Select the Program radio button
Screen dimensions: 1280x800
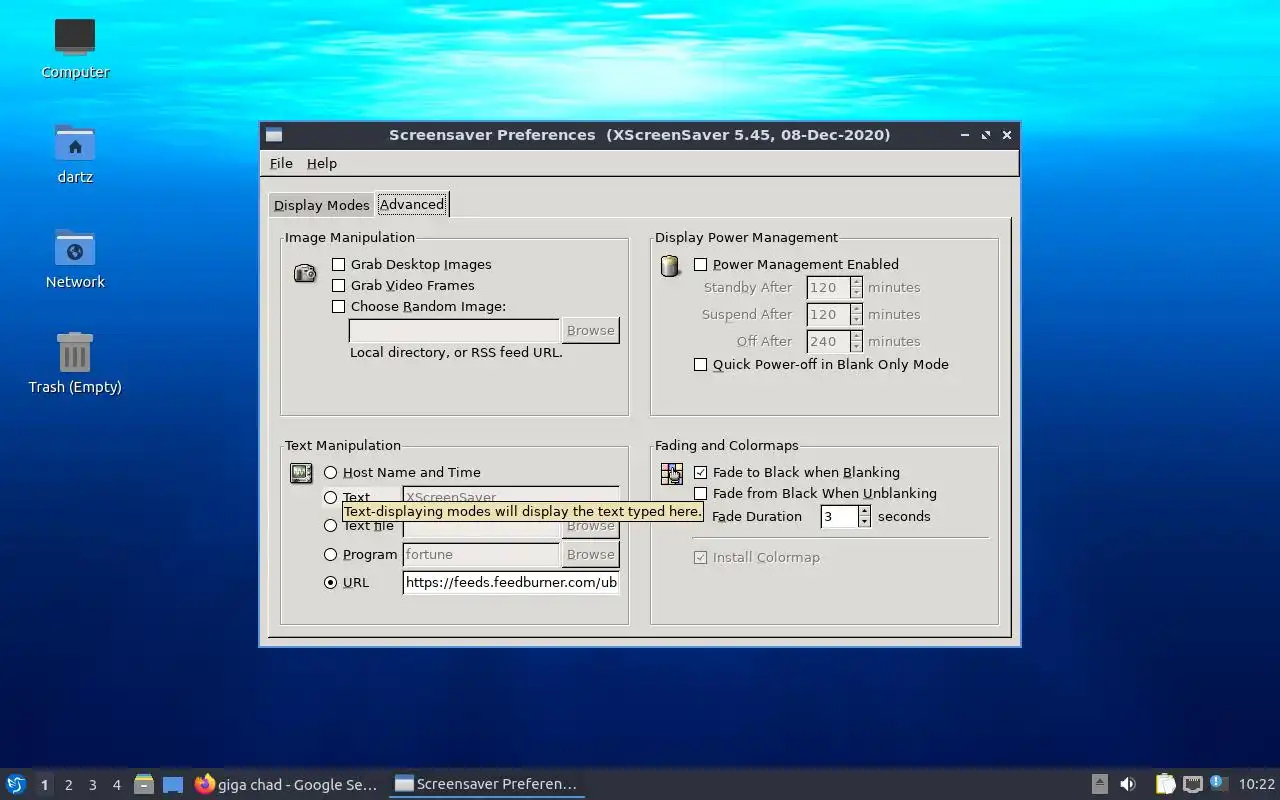pyautogui.click(x=330, y=555)
